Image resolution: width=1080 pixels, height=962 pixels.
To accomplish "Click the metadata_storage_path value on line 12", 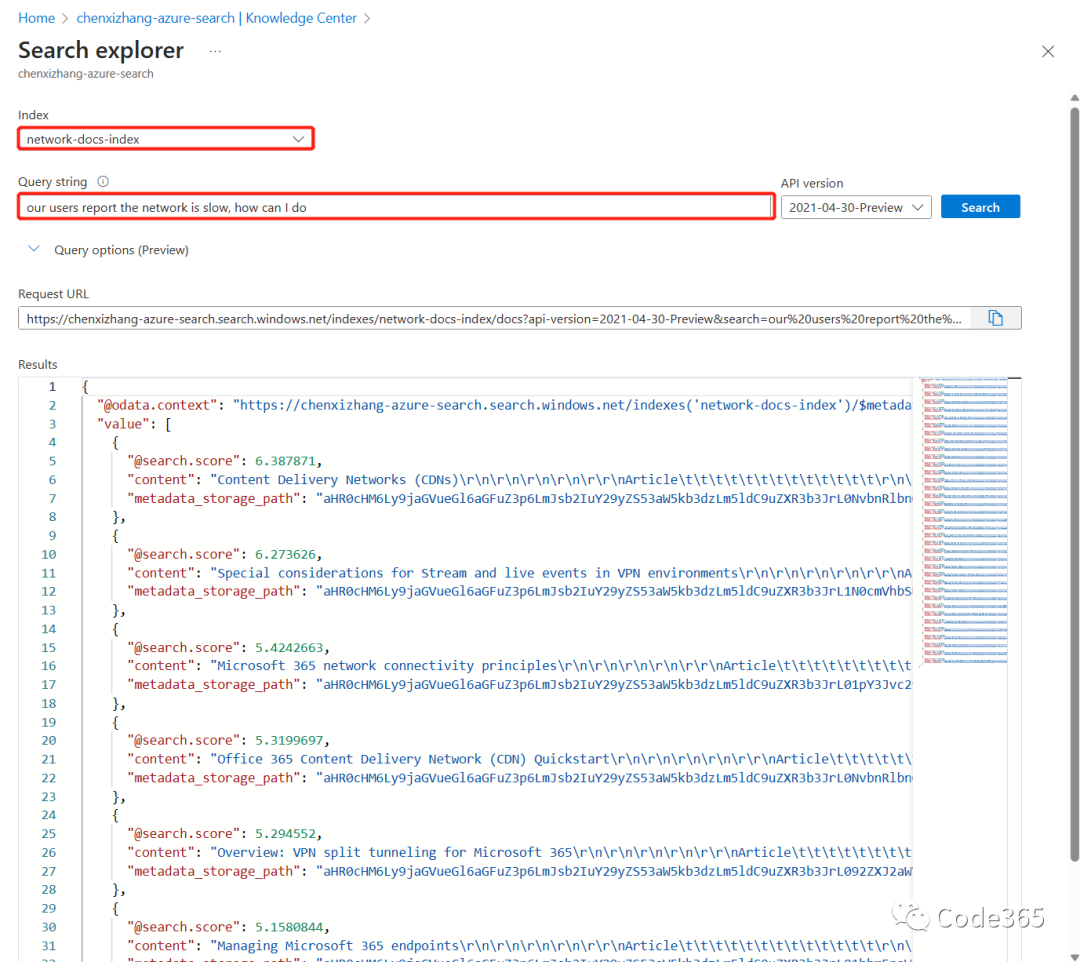I will (614, 592).
